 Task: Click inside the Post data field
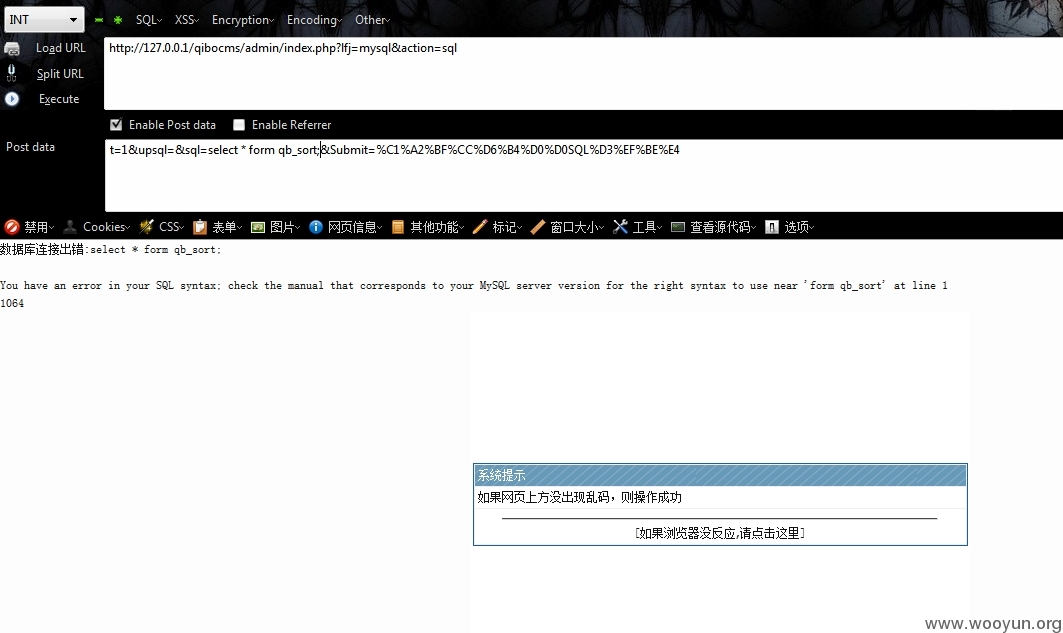point(584,176)
